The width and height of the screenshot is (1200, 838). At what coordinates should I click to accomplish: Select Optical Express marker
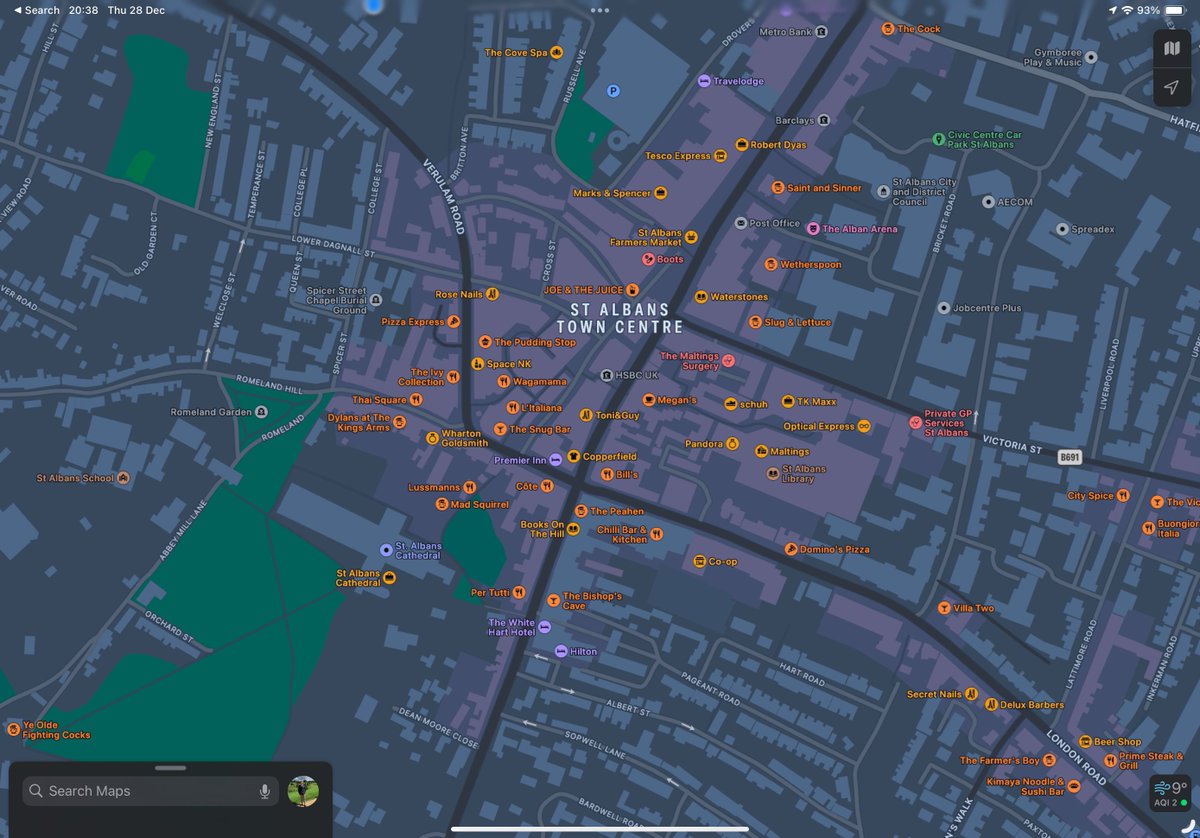(x=864, y=426)
